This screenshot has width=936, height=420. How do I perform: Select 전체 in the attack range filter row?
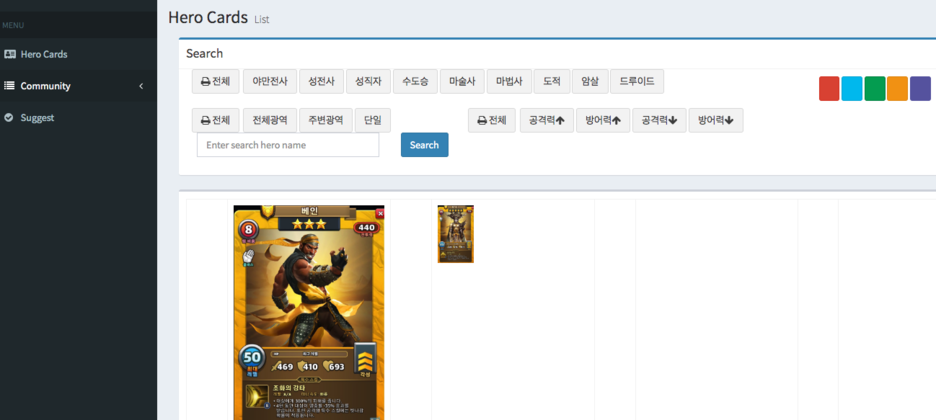click(215, 120)
